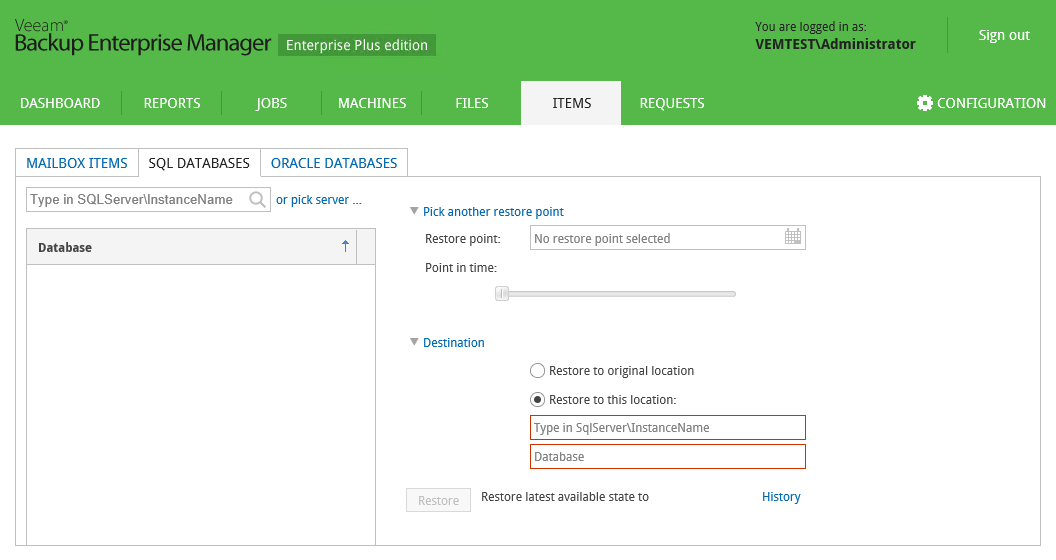This screenshot has height=560, width=1056.
Task: Collapse the Destination section triangle
Action: click(x=414, y=342)
